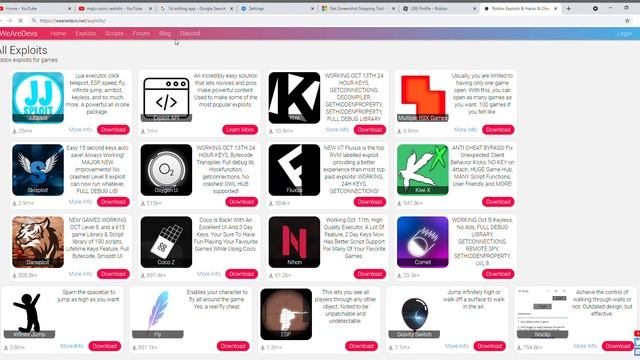The image size is (640, 360).
Task: Select the Comet purple icon
Action: (x=422, y=242)
